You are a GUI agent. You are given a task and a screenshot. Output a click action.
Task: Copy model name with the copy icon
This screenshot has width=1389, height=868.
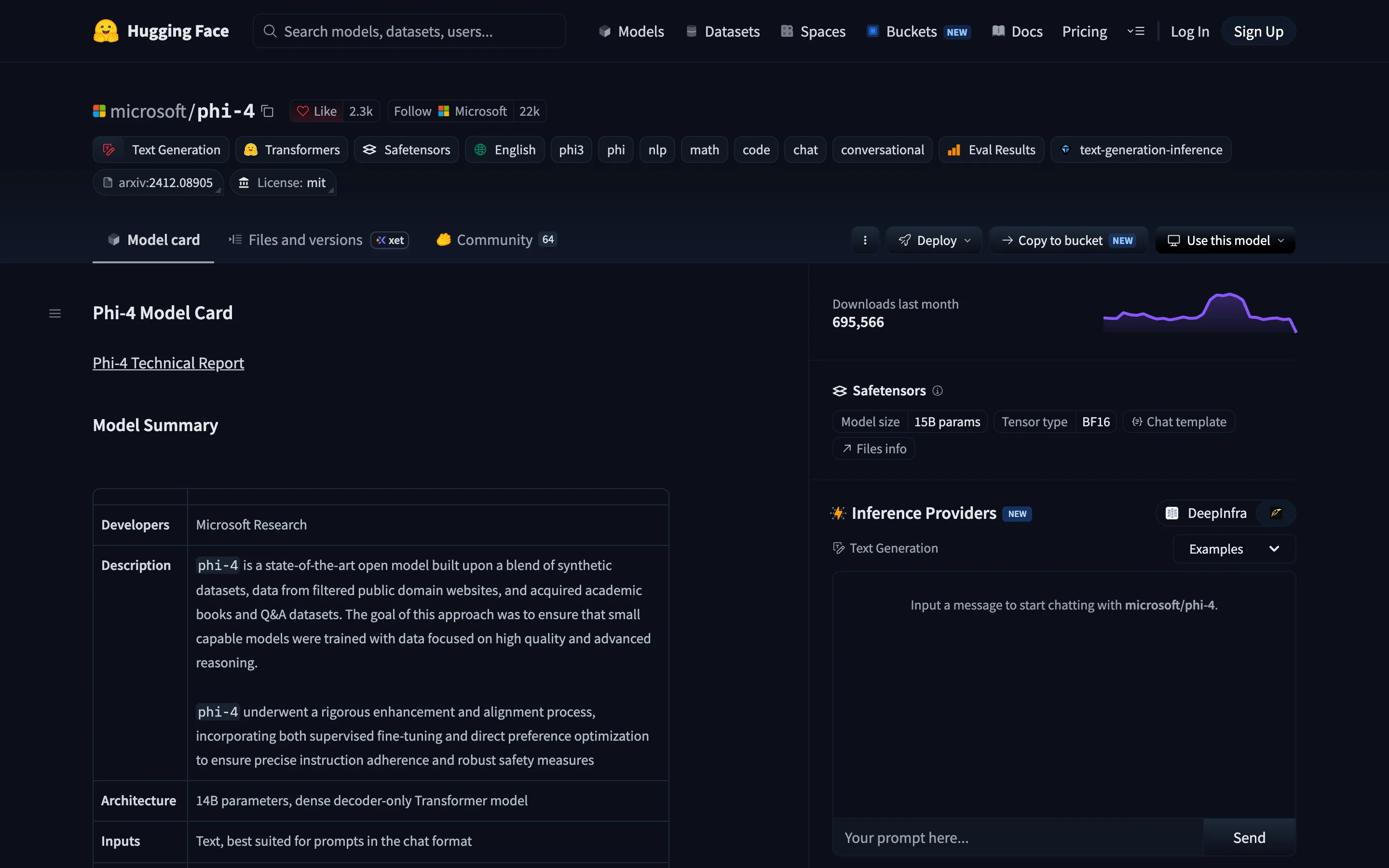268,111
